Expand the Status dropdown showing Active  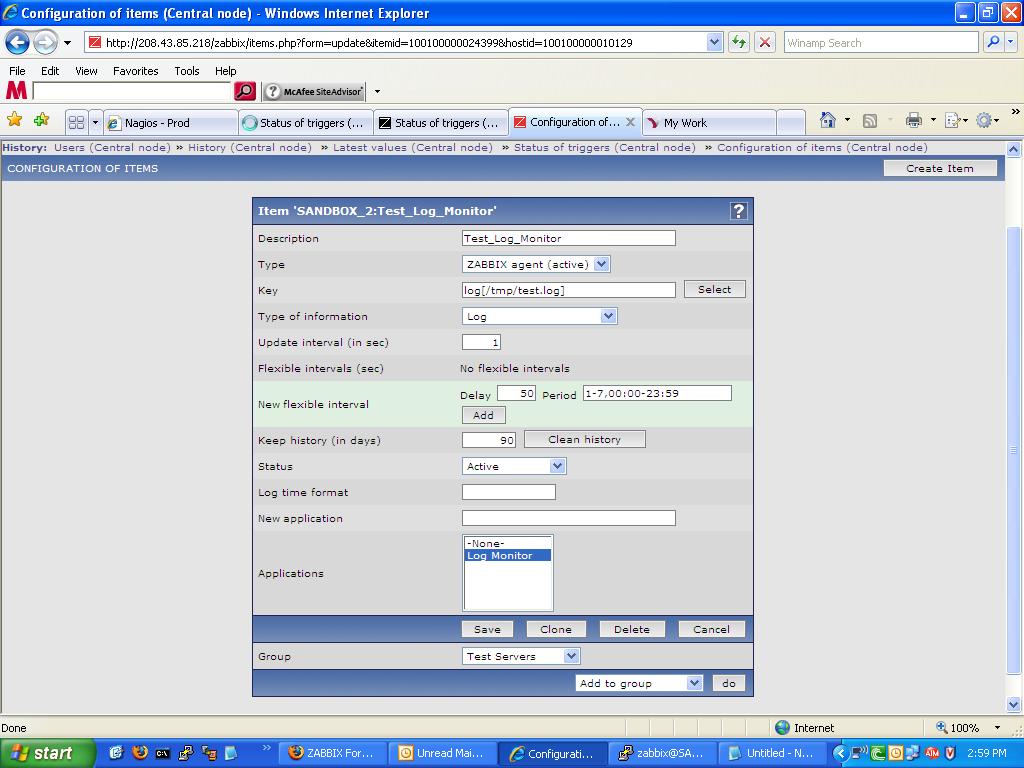click(557, 466)
